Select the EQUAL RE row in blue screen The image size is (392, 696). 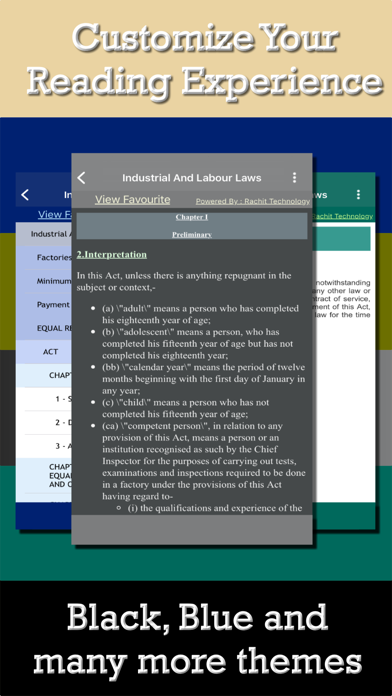(x=44, y=328)
